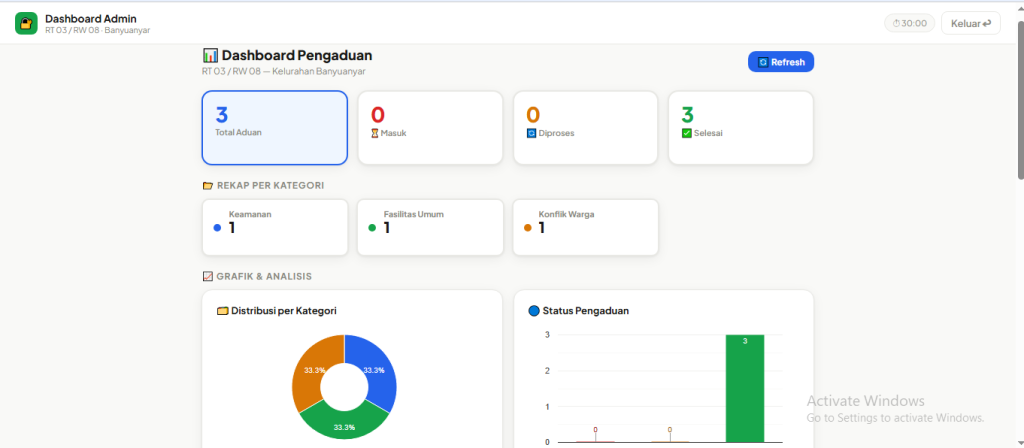Click the chart icon beside Grafik & Analisis
The width and height of the screenshot is (1024, 448).
pyautogui.click(x=207, y=276)
